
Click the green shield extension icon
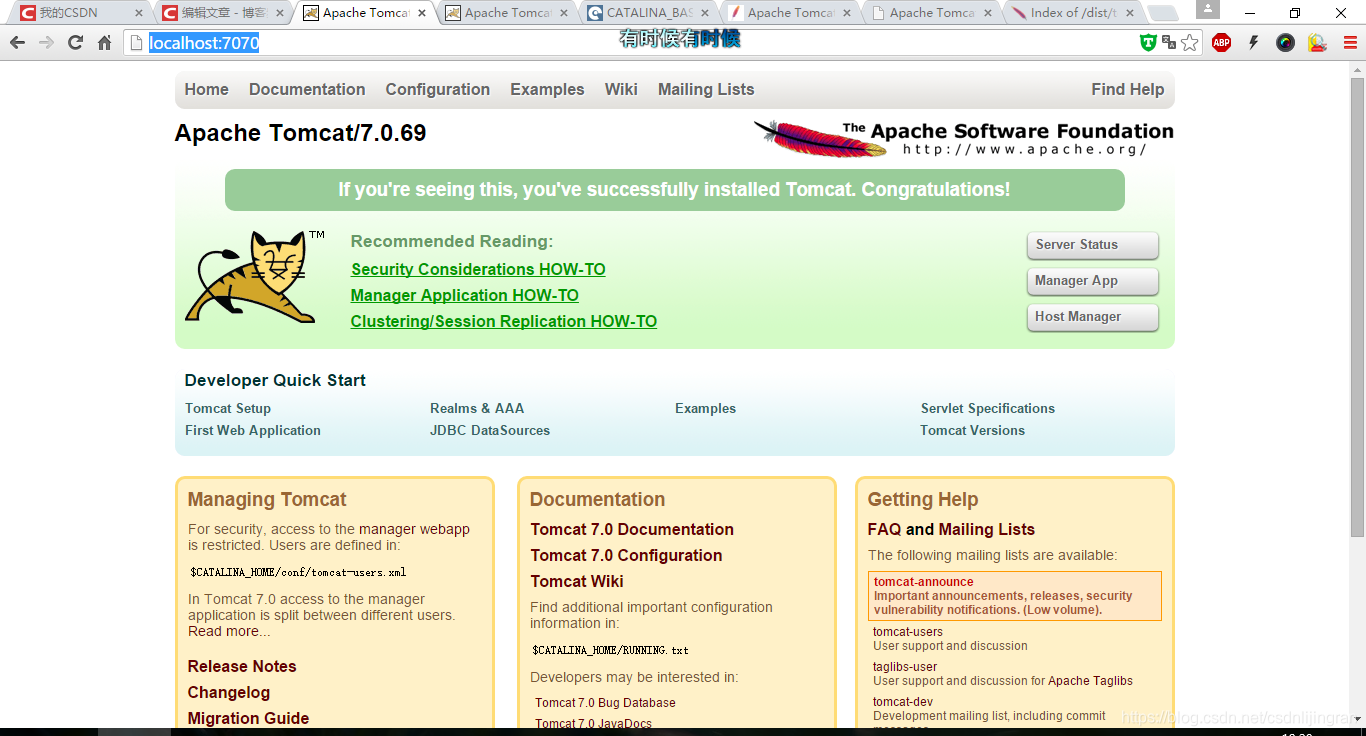click(x=1148, y=42)
